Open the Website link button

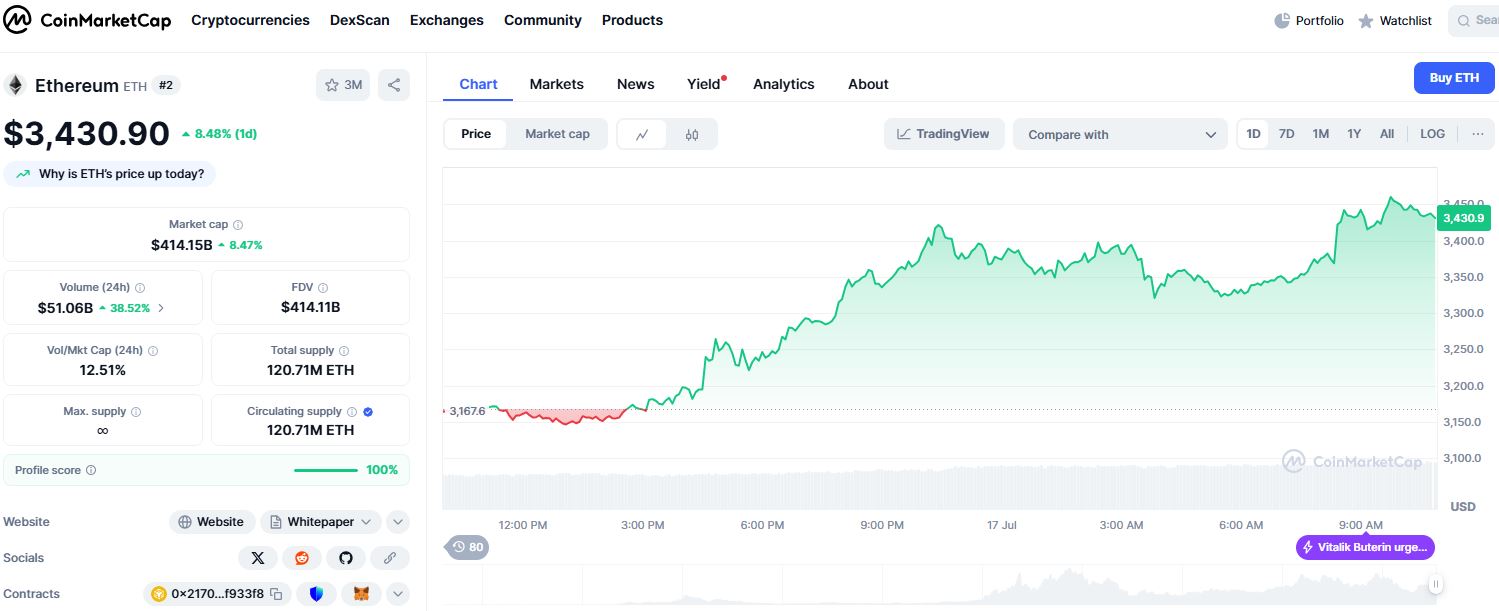[x=211, y=522]
